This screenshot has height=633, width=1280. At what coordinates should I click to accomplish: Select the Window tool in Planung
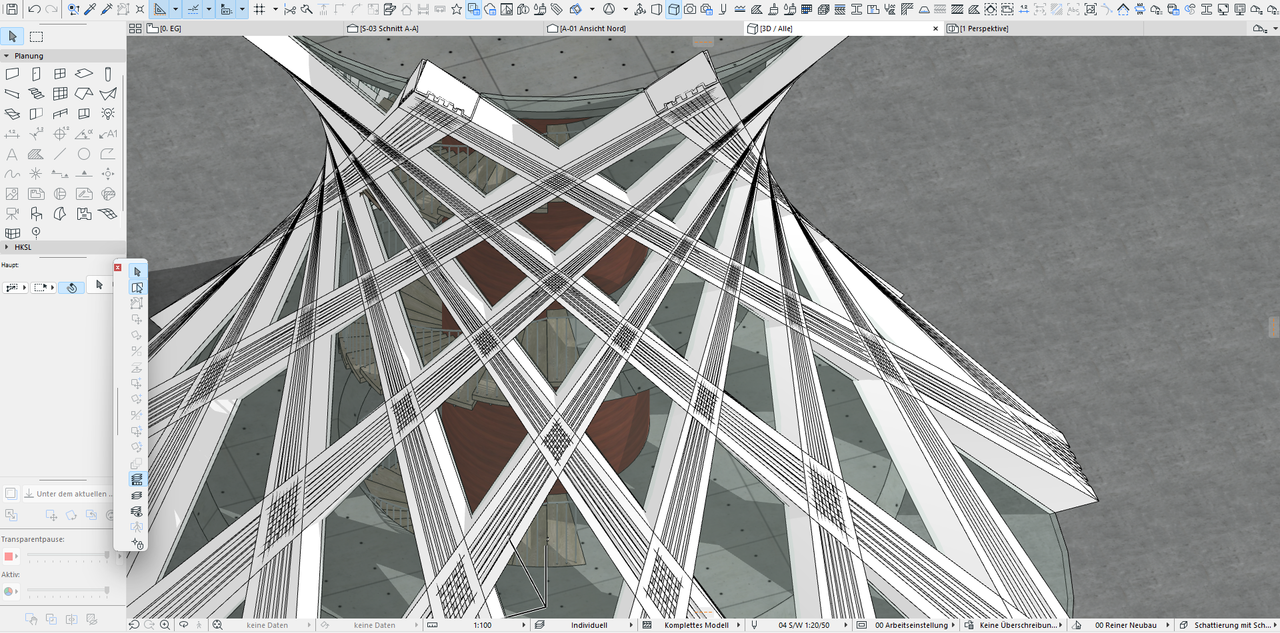60,74
